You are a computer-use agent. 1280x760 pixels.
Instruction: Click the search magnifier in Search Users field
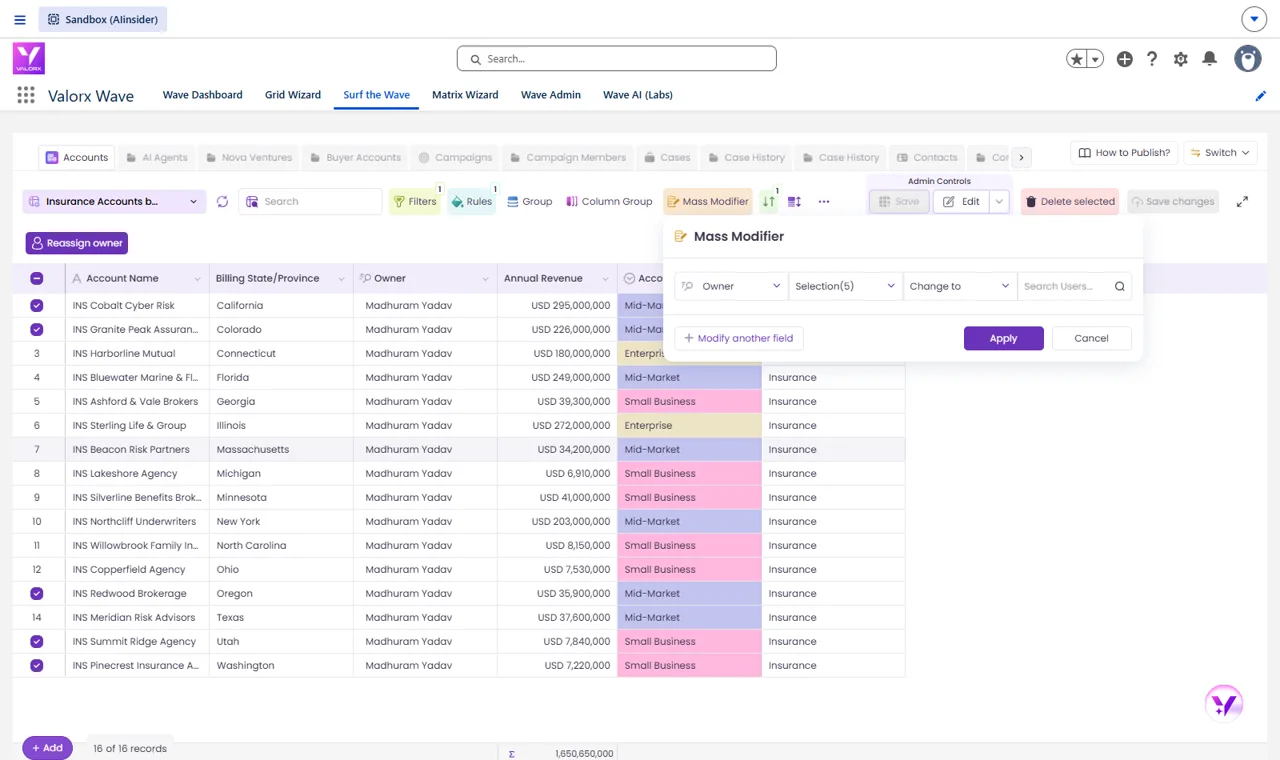pos(1120,286)
